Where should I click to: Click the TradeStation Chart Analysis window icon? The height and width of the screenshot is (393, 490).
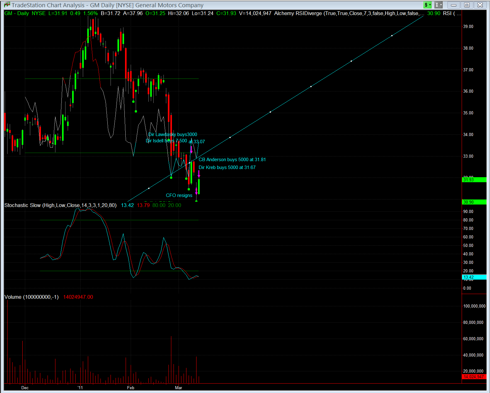pyautogui.click(x=6, y=5)
